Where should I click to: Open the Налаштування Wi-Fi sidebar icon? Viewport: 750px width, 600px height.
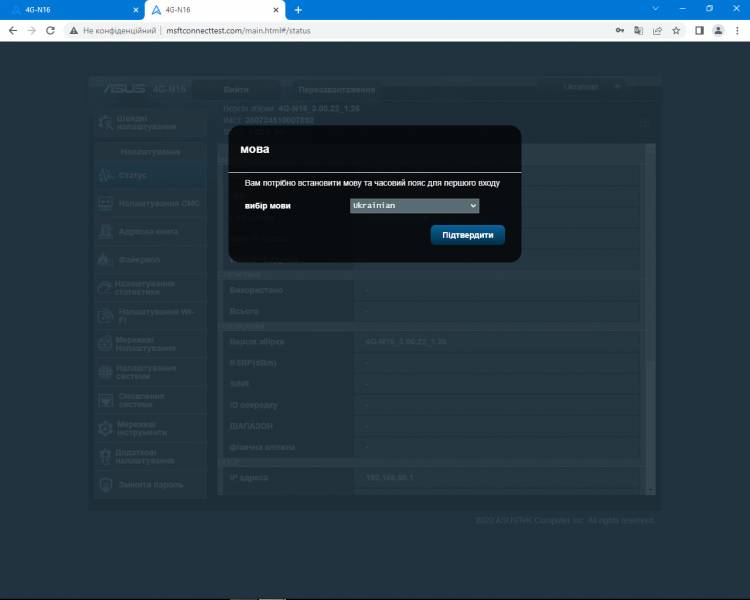click(x=105, y=316)
